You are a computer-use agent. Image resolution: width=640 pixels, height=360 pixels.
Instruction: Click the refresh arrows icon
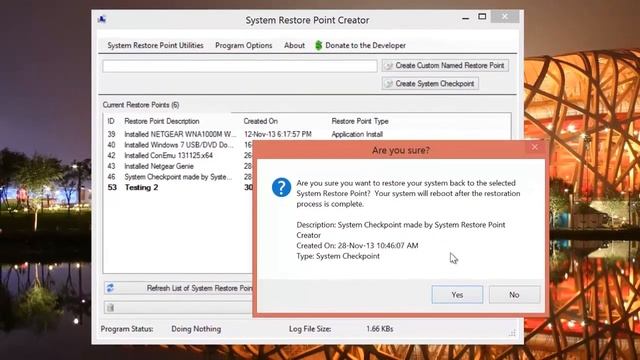[x=110, y=288]
